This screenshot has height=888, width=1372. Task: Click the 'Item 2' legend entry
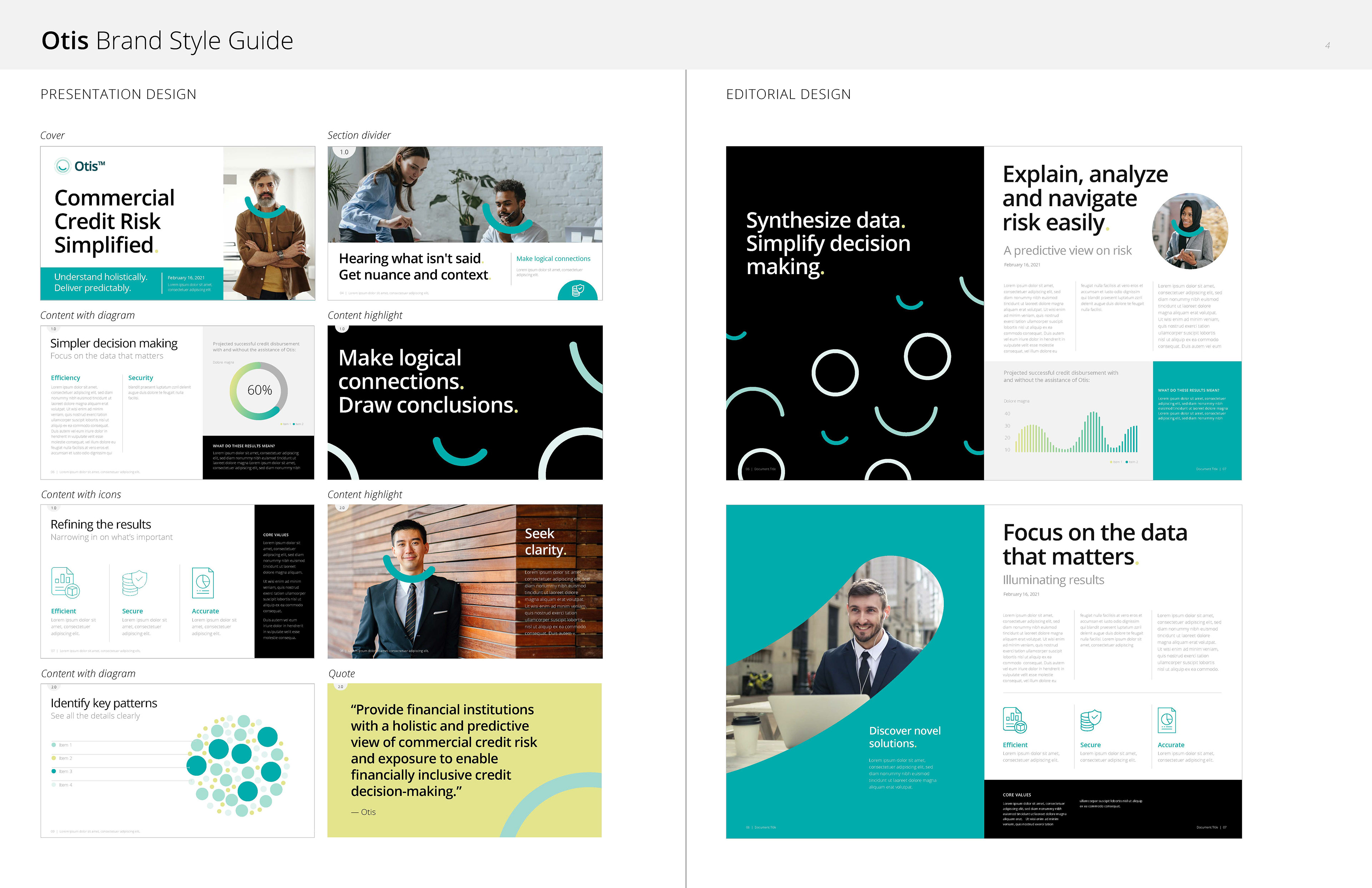[x=62, y=758]
